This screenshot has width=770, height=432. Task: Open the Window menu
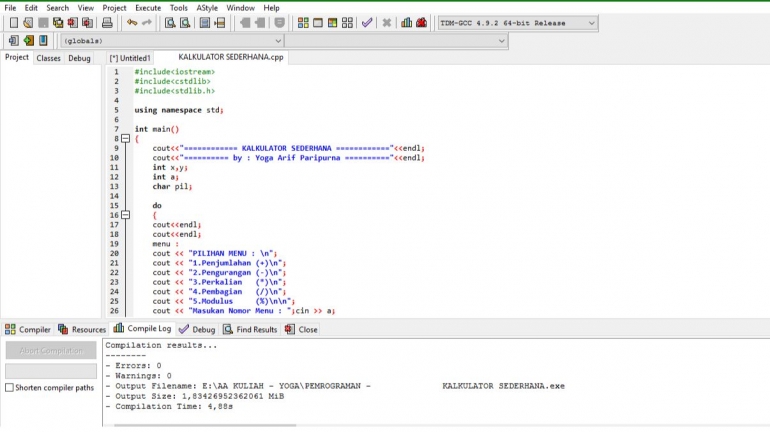point(241,8)
